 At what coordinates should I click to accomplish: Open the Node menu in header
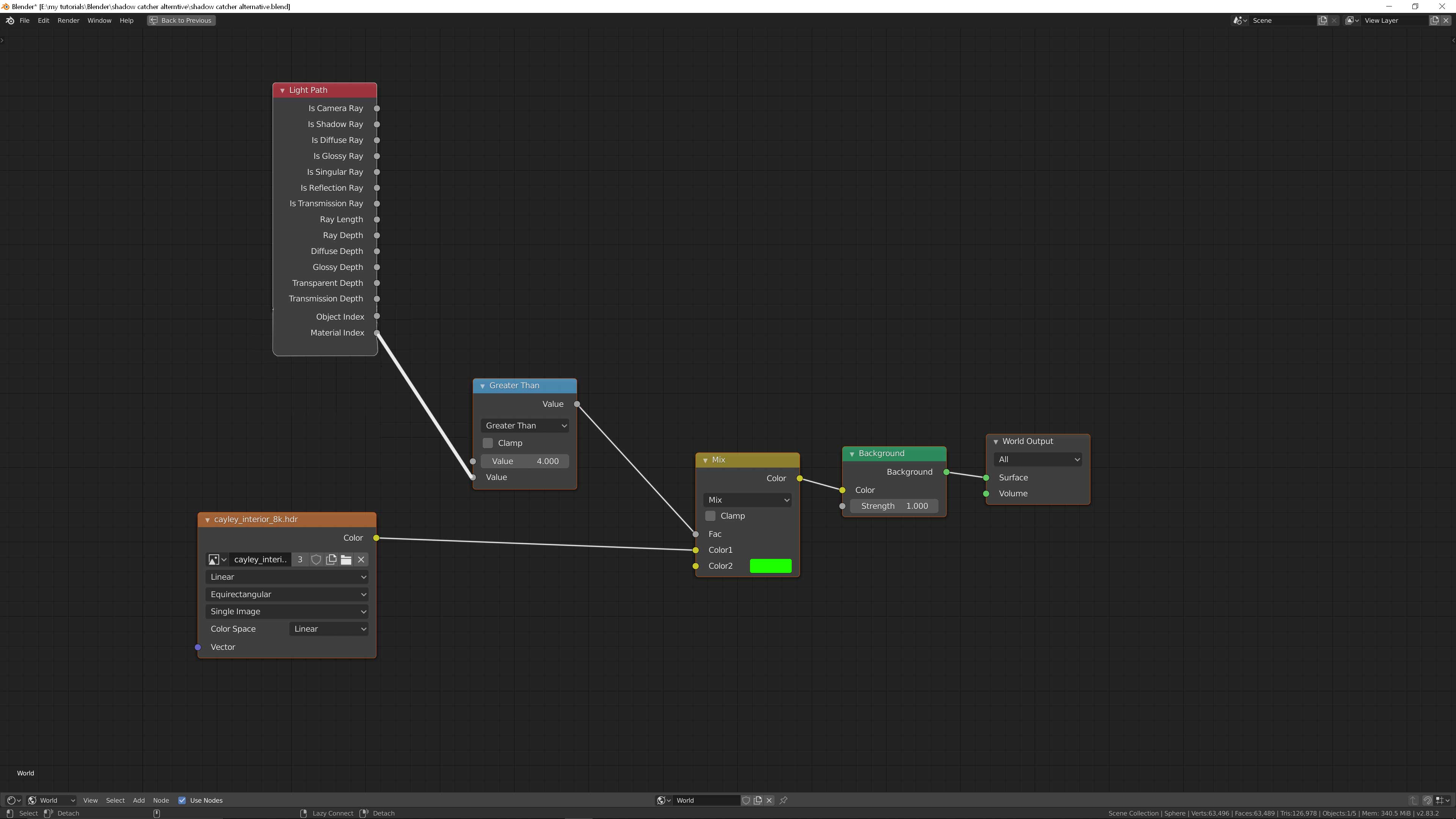coord(160,800)
